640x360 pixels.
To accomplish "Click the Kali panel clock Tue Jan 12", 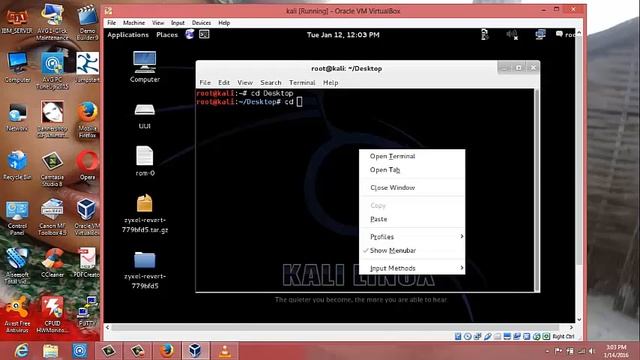I will point(343,35).
